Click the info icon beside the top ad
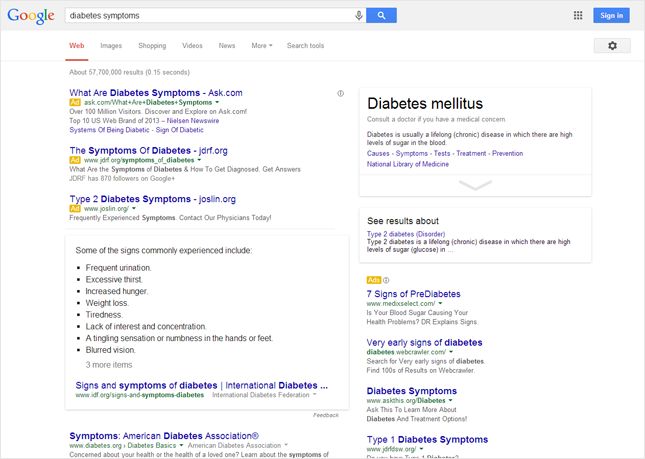 point(341,93)
